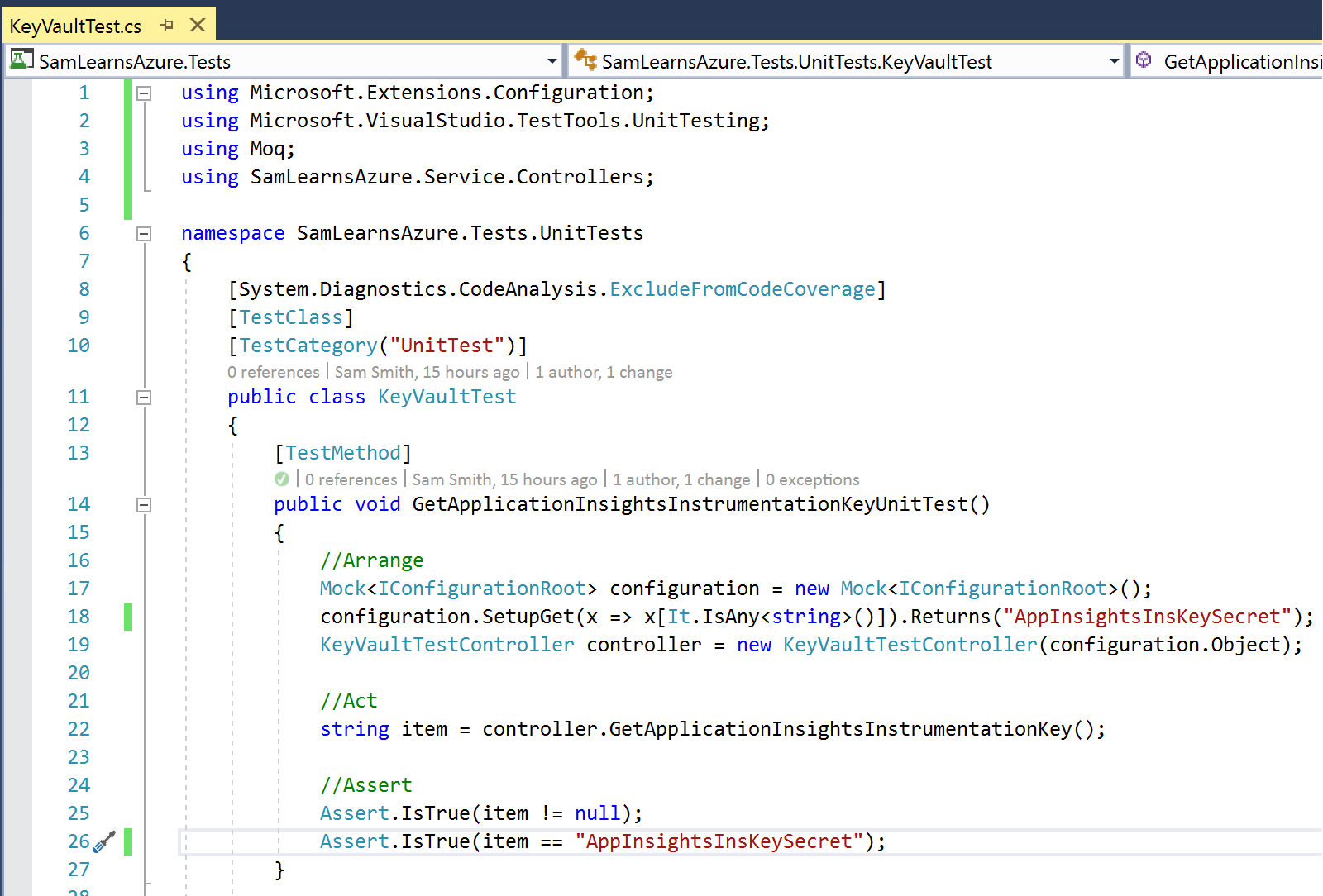Pin the KeyVaultTest.cs tab

coord(167,26)
